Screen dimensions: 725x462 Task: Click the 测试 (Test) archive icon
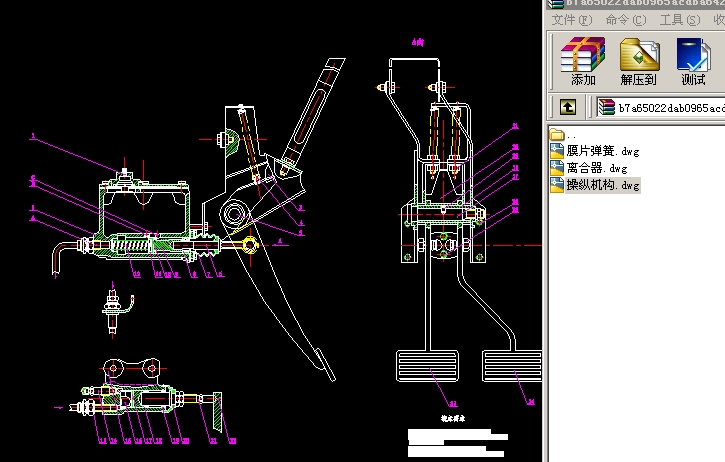(693, 61)
